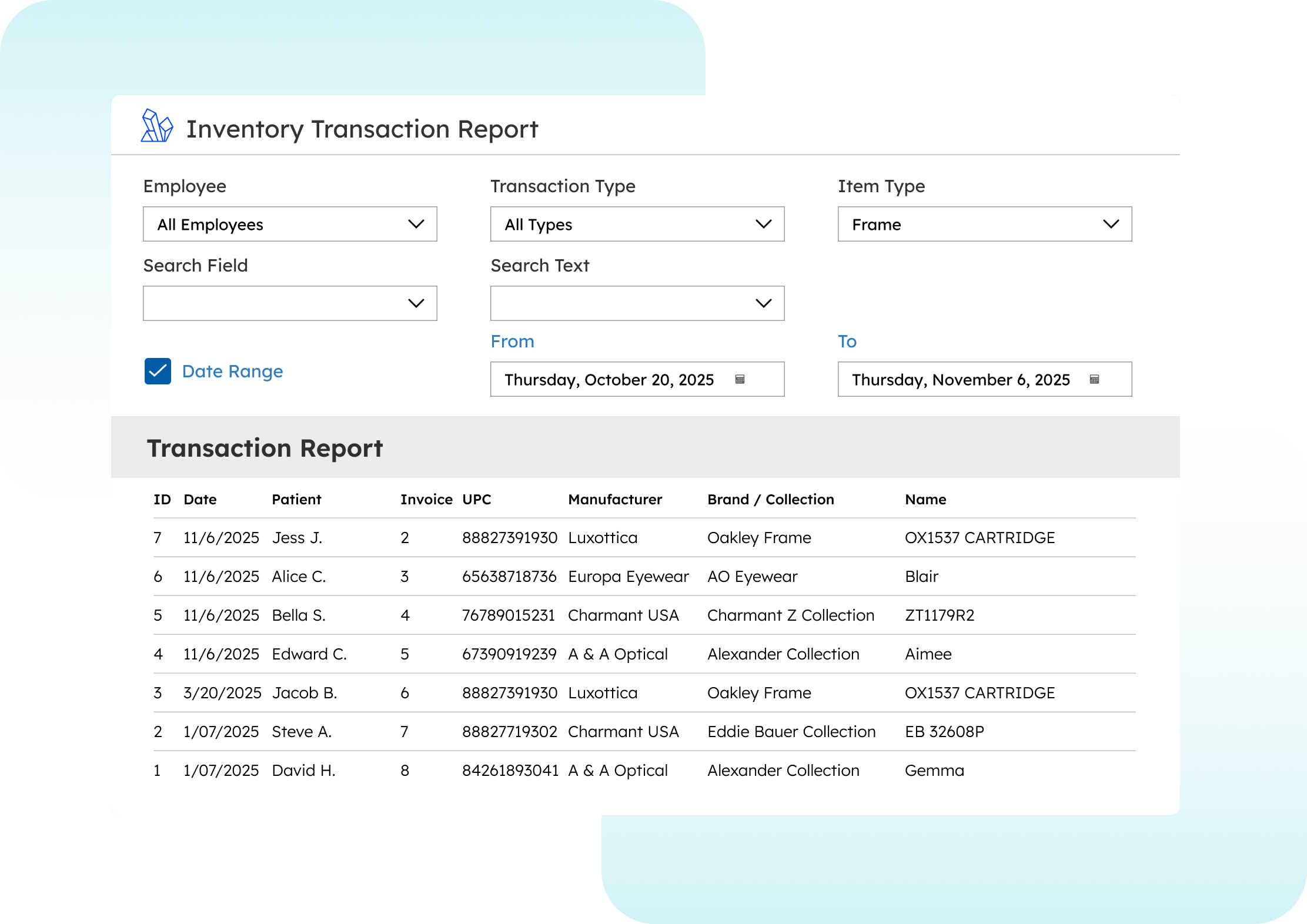1307x924 pixels.
Task: Select the ZT1179R2 frame row
Action: [x=940, y=615]
